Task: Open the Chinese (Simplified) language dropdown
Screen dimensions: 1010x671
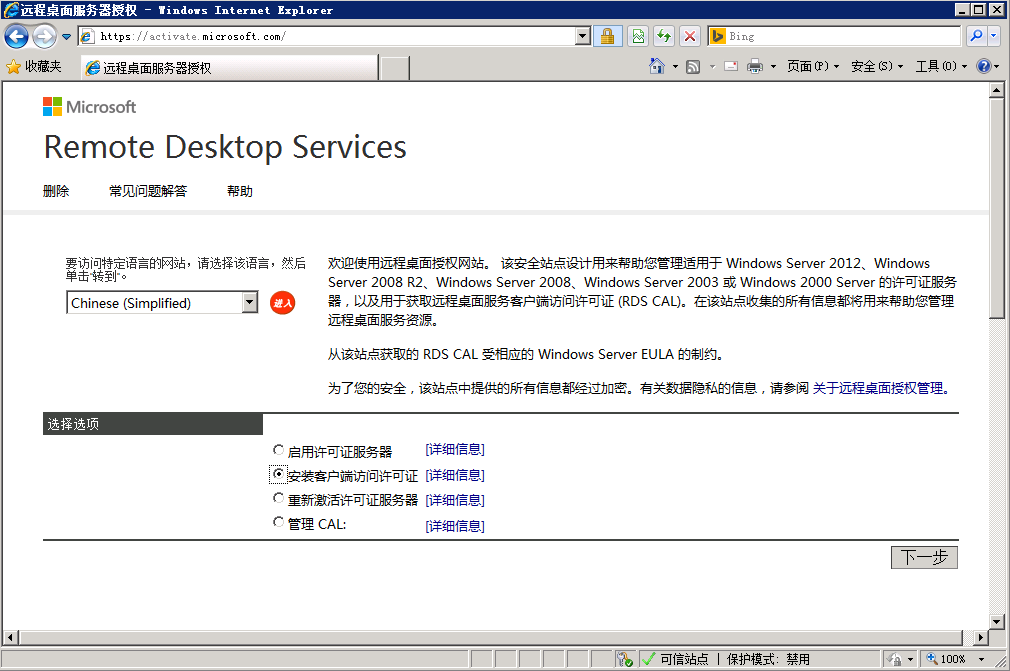Action: (162, 303)
